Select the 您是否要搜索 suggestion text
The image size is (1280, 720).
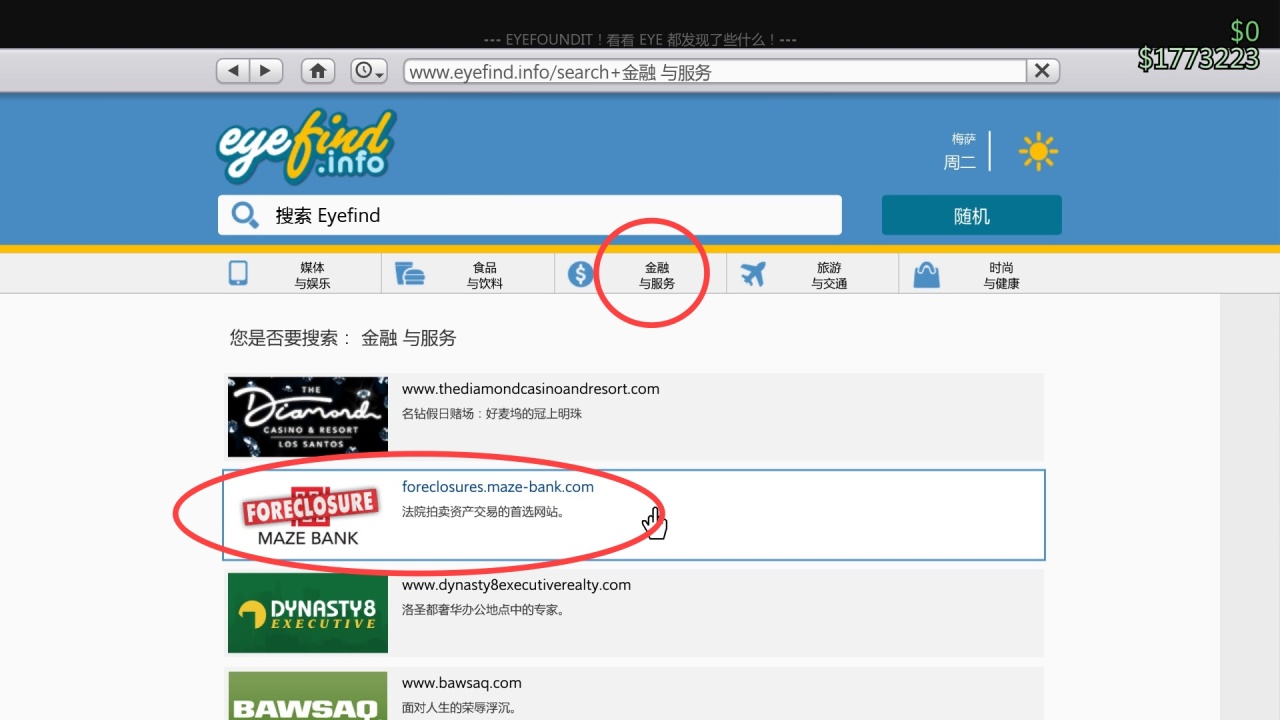pyautogui.click(x=343, y=338)
